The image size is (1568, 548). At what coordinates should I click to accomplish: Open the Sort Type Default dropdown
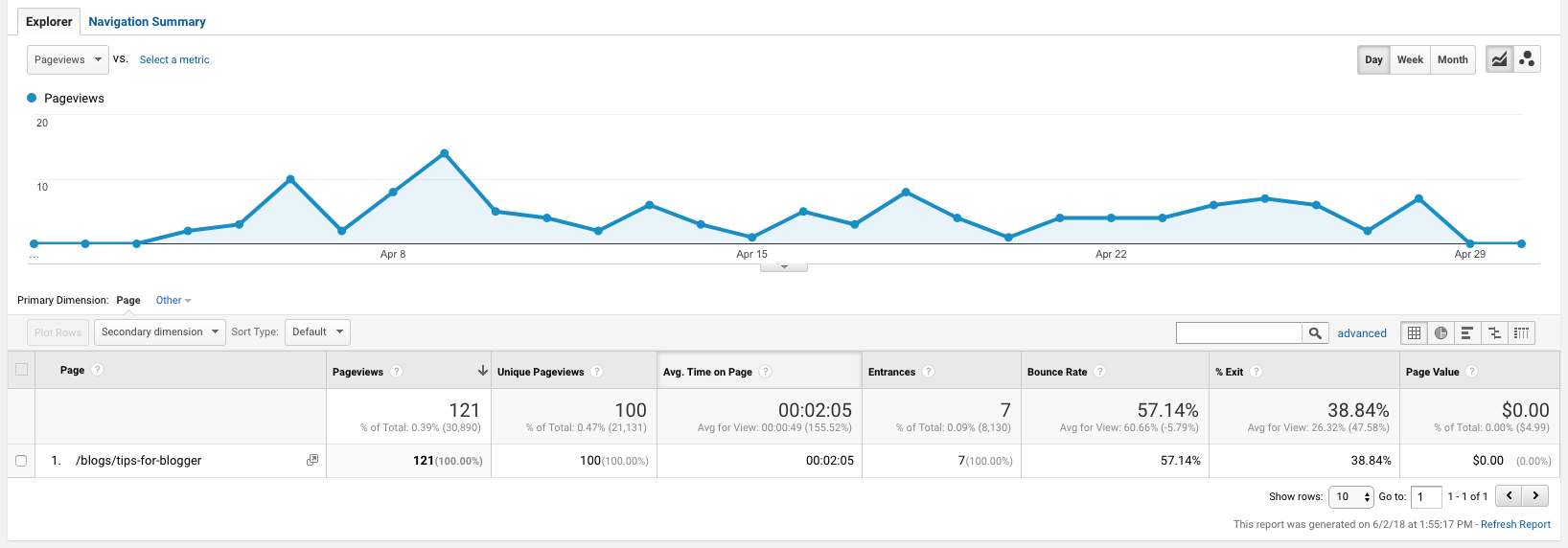point(317,332)
